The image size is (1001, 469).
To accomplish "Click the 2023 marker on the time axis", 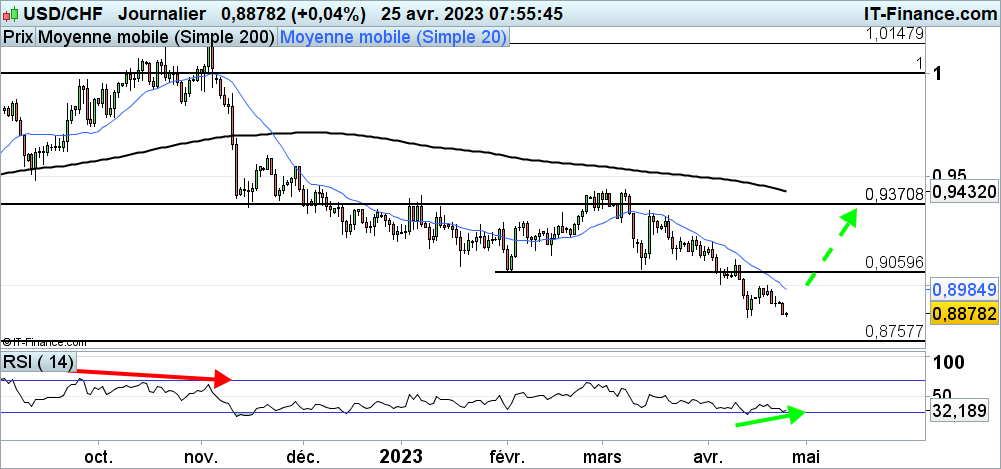I will tap(401, 456).
